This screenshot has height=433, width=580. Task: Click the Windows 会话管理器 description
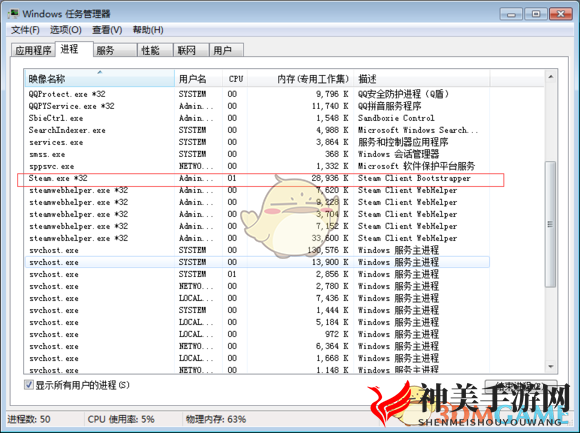pyautogui.click(x=398, y=154)
